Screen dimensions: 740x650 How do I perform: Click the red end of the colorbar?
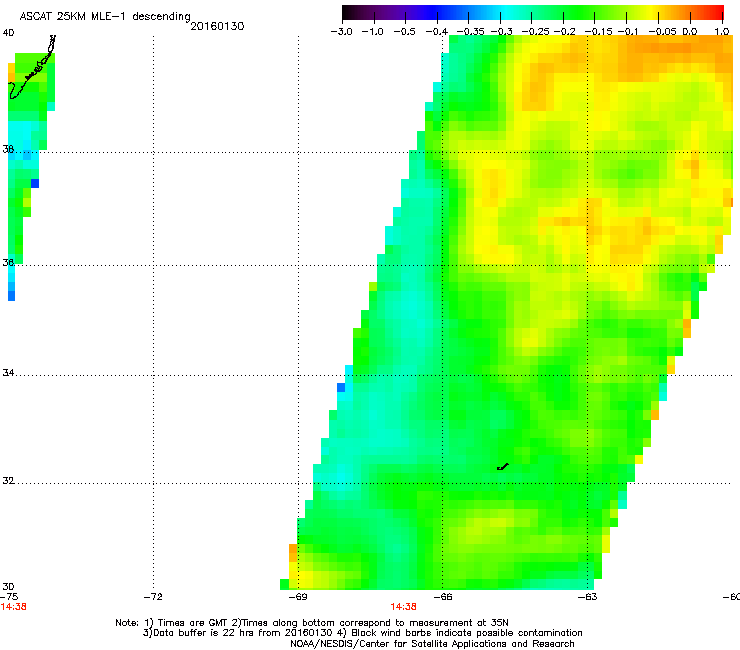[x=715, y=12]
